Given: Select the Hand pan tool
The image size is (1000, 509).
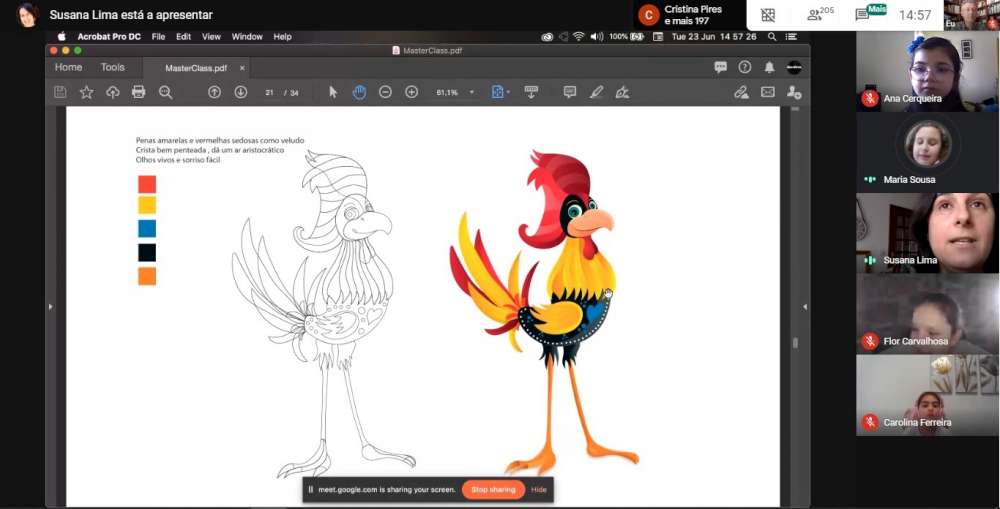Looking at the screenshot, I should (x=359, y=92).
